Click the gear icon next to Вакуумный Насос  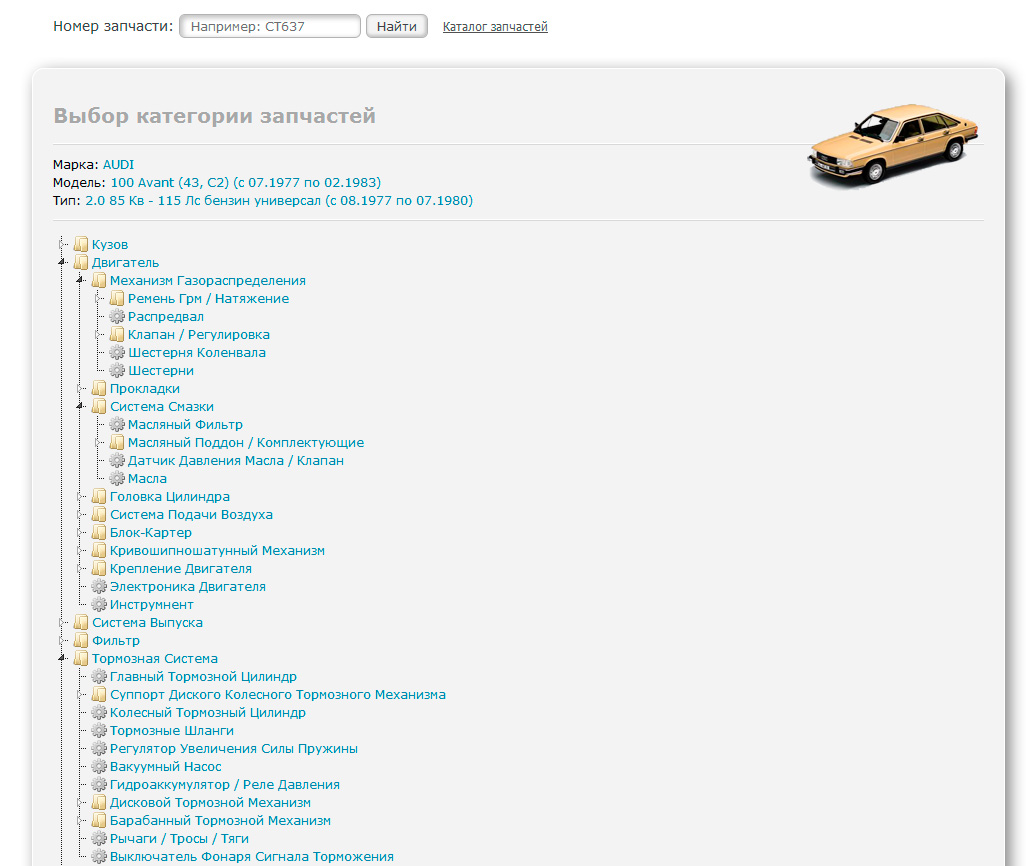(x=99, y=767)
